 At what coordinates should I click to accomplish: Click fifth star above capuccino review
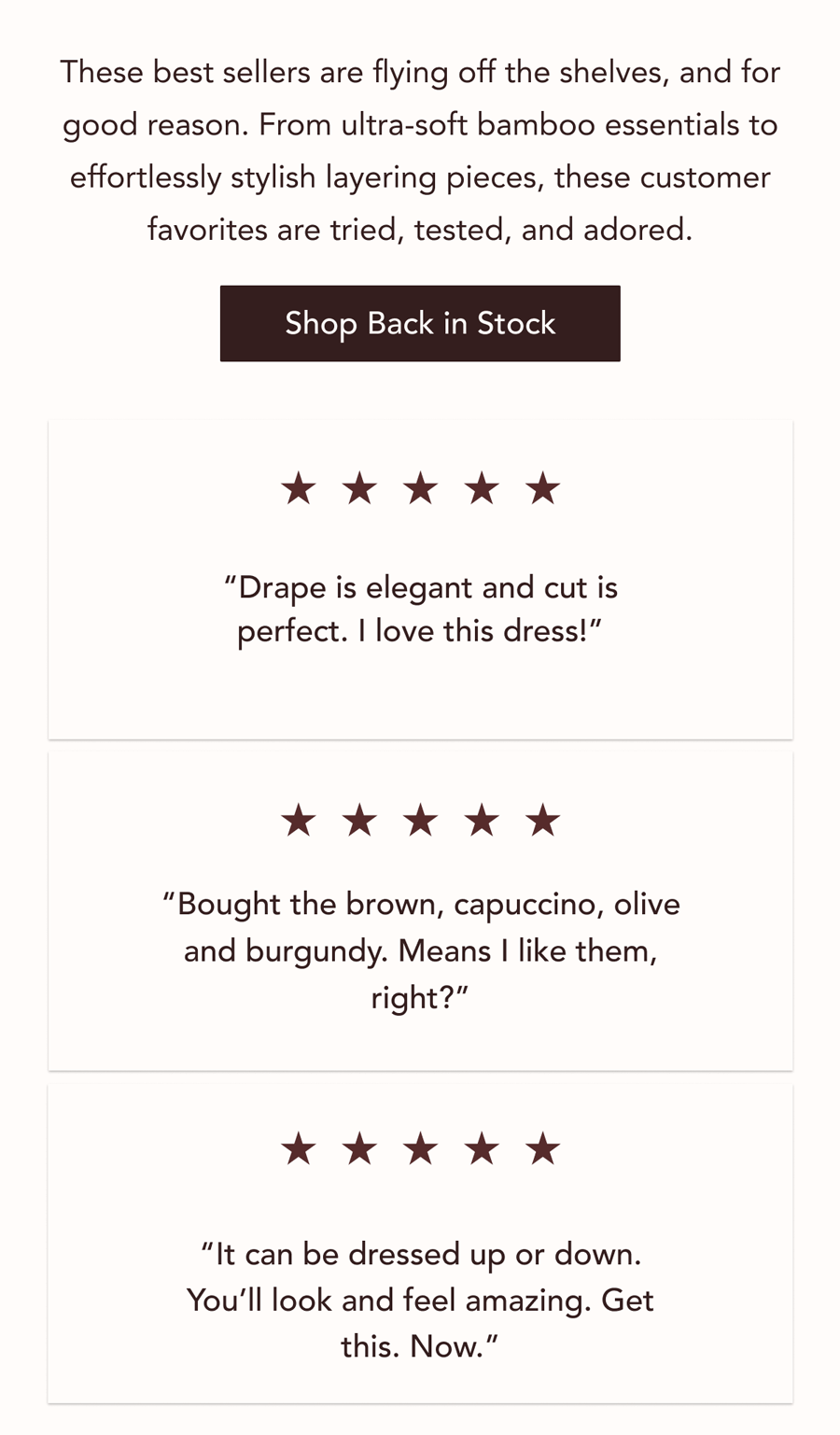pyautogui.click(x=542, y=821)
